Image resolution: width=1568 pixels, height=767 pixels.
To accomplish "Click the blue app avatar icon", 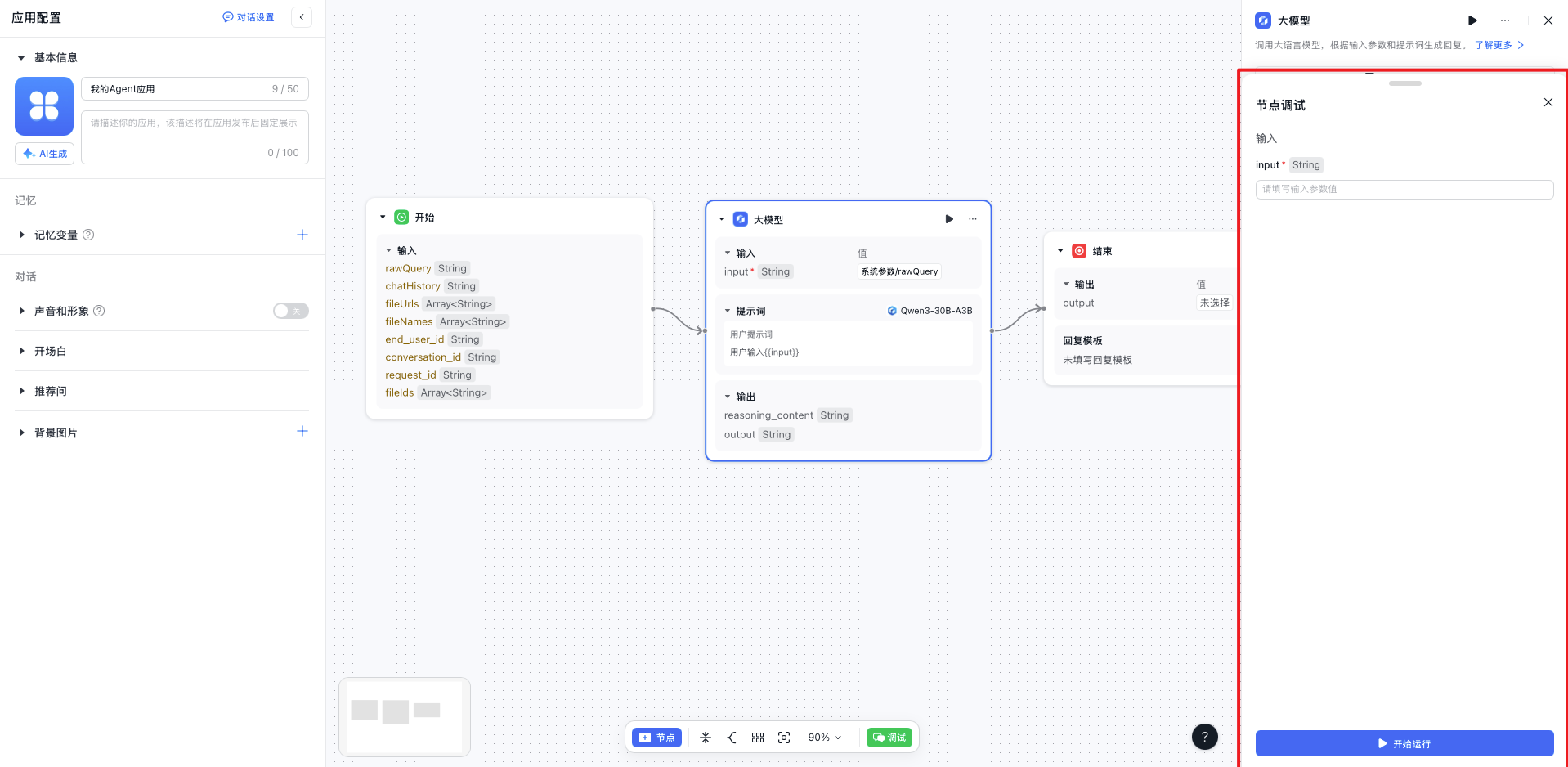I will (44, 106).
